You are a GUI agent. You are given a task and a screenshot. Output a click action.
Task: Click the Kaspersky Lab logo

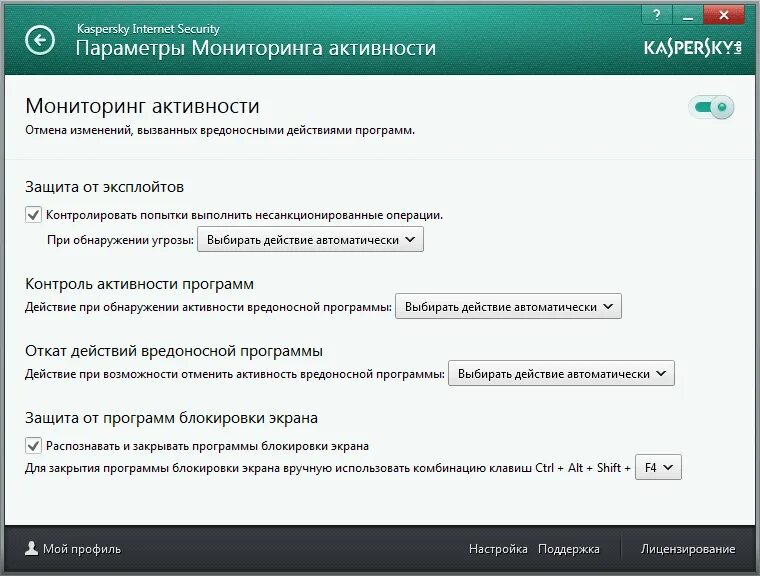(693, 48)
